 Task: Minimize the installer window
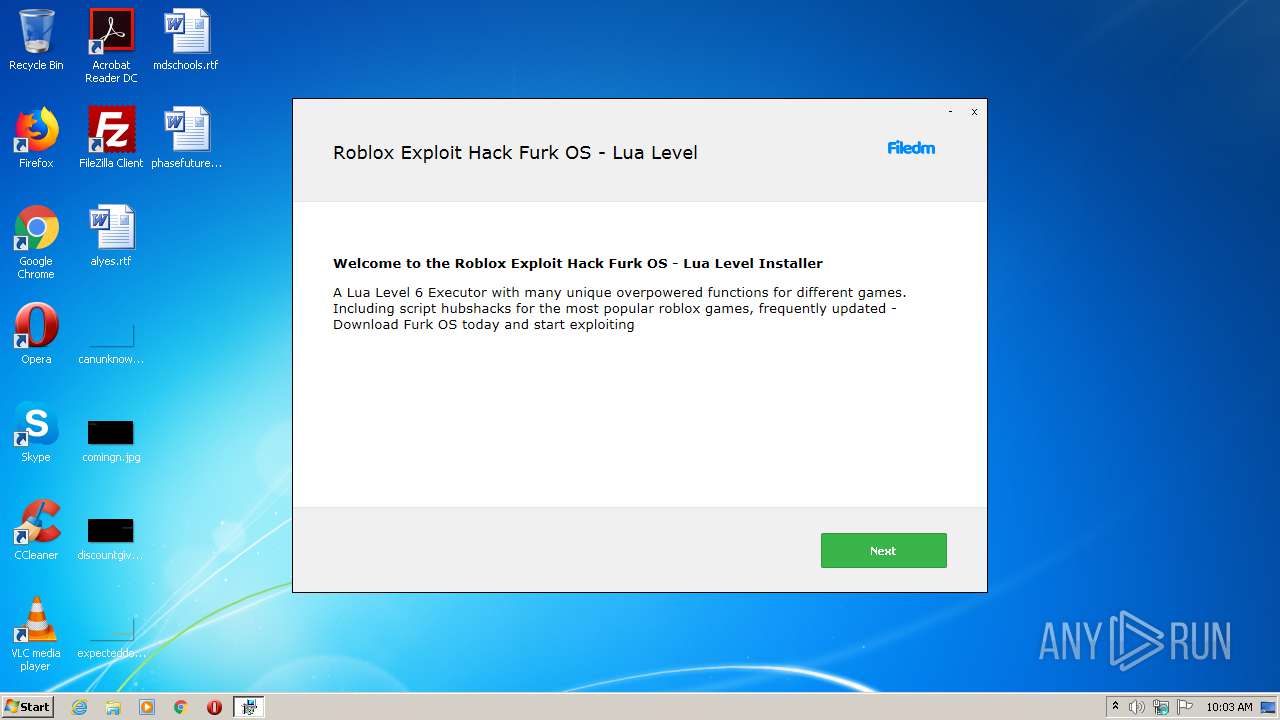click(949, 112)
